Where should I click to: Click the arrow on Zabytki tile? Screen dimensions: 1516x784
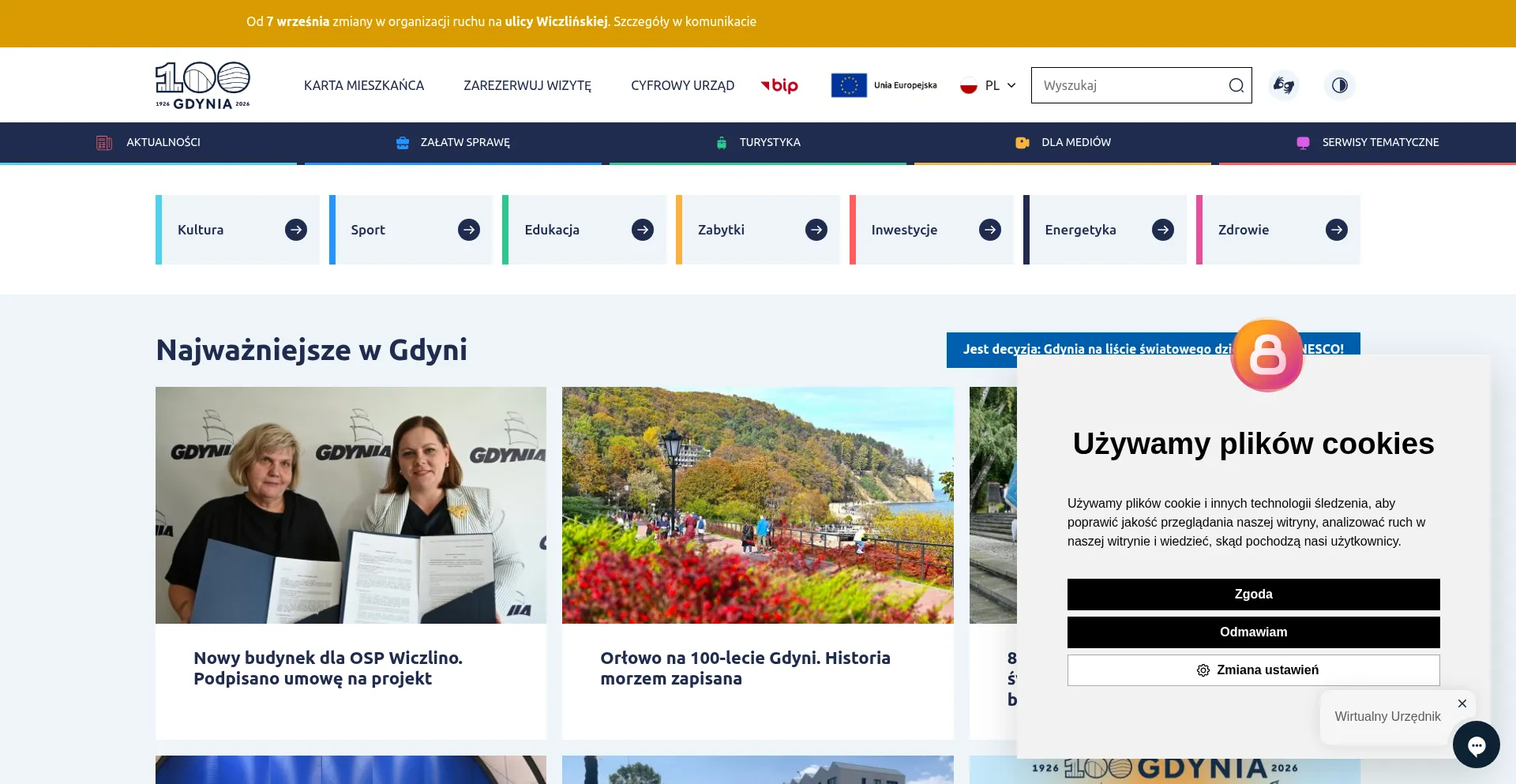tap(816, 230)
